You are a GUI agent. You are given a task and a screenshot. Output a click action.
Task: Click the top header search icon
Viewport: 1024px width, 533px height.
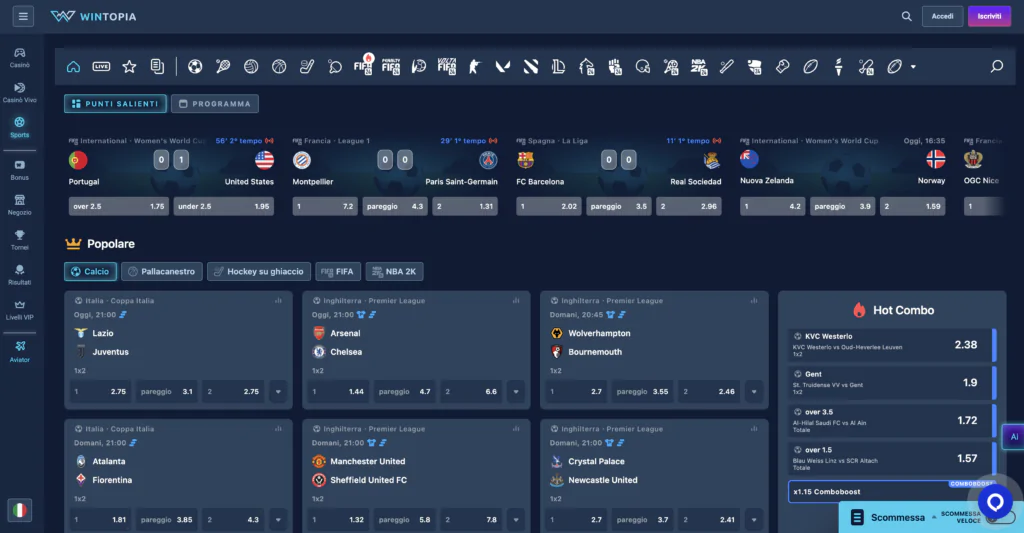906,16
